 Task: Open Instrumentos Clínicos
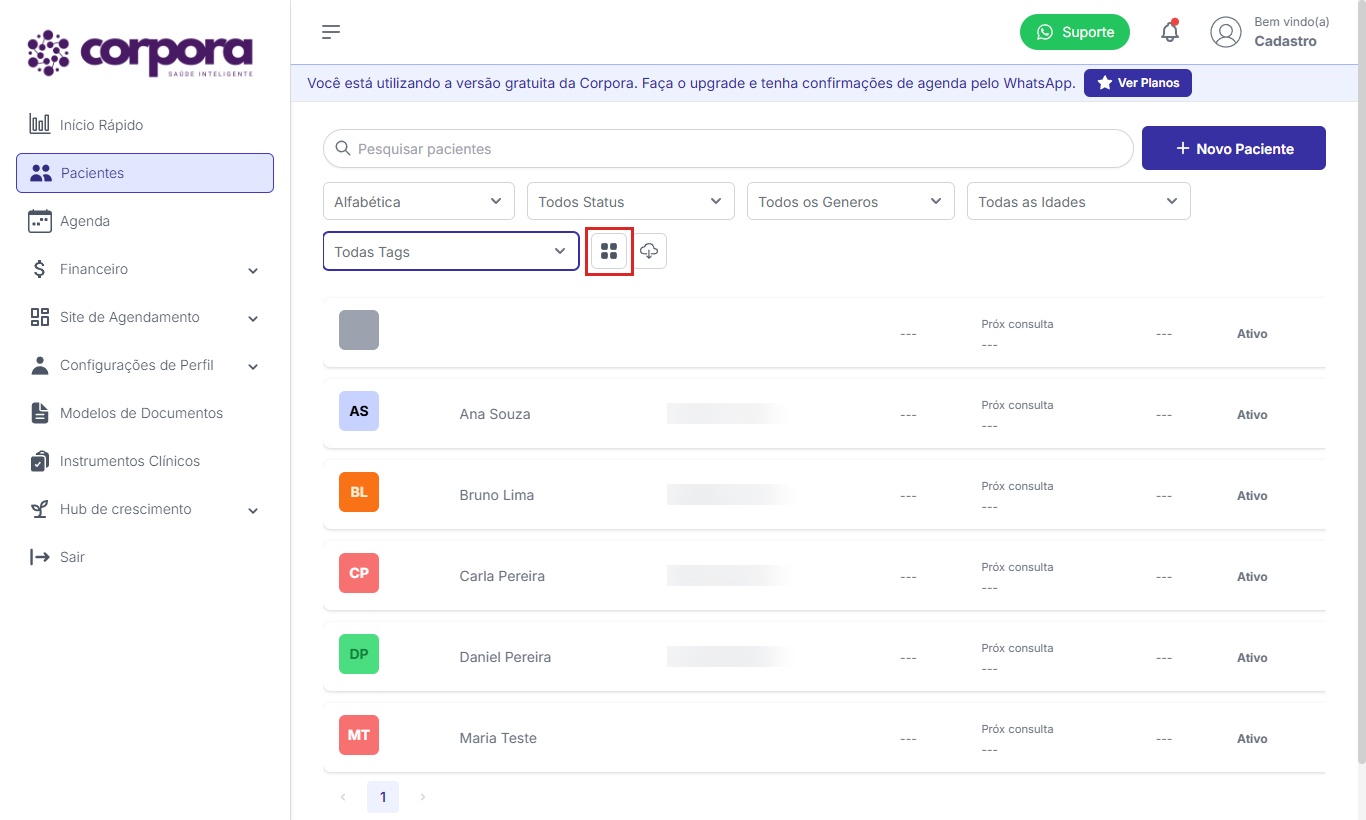pyautogui.click(x=145, y=461)
